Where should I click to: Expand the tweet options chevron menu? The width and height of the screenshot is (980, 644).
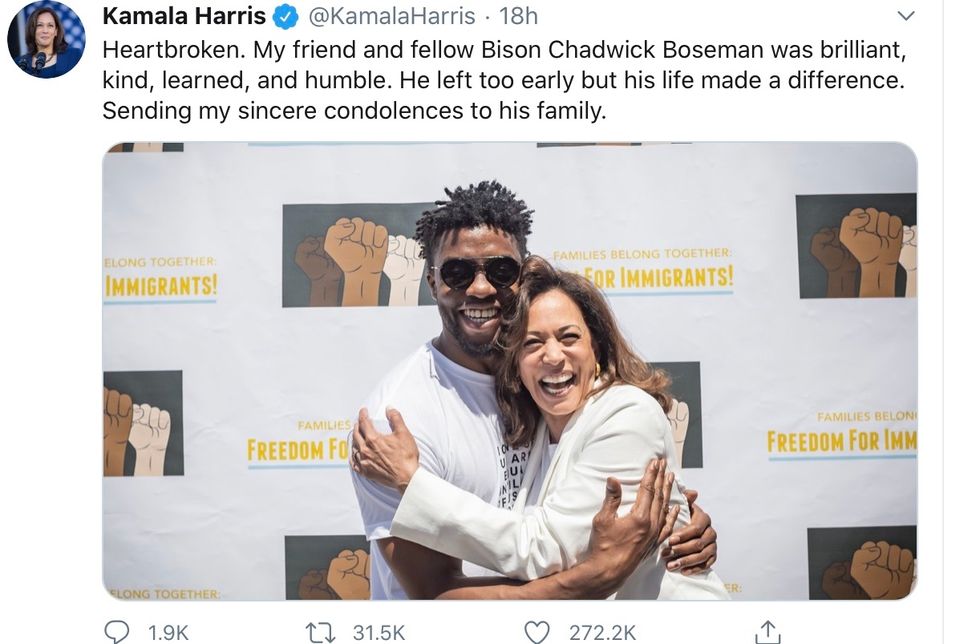[906, 16]
